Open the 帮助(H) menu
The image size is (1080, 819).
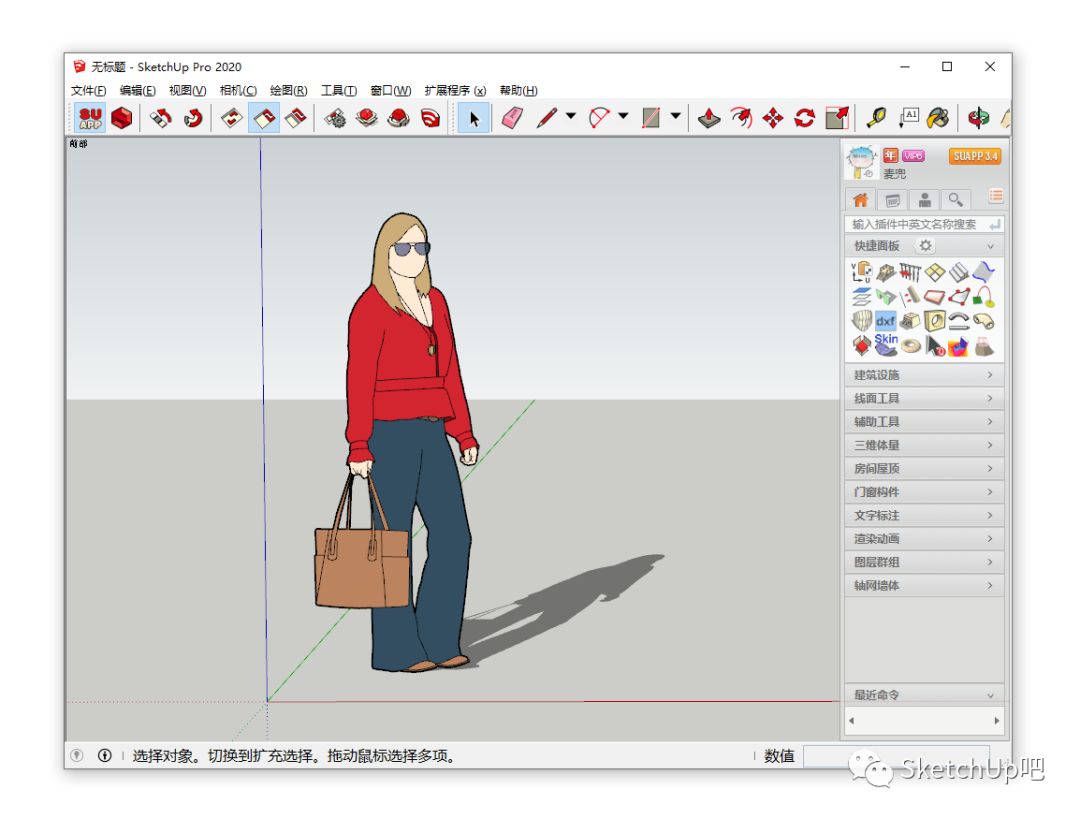click(x=519, y=90)
